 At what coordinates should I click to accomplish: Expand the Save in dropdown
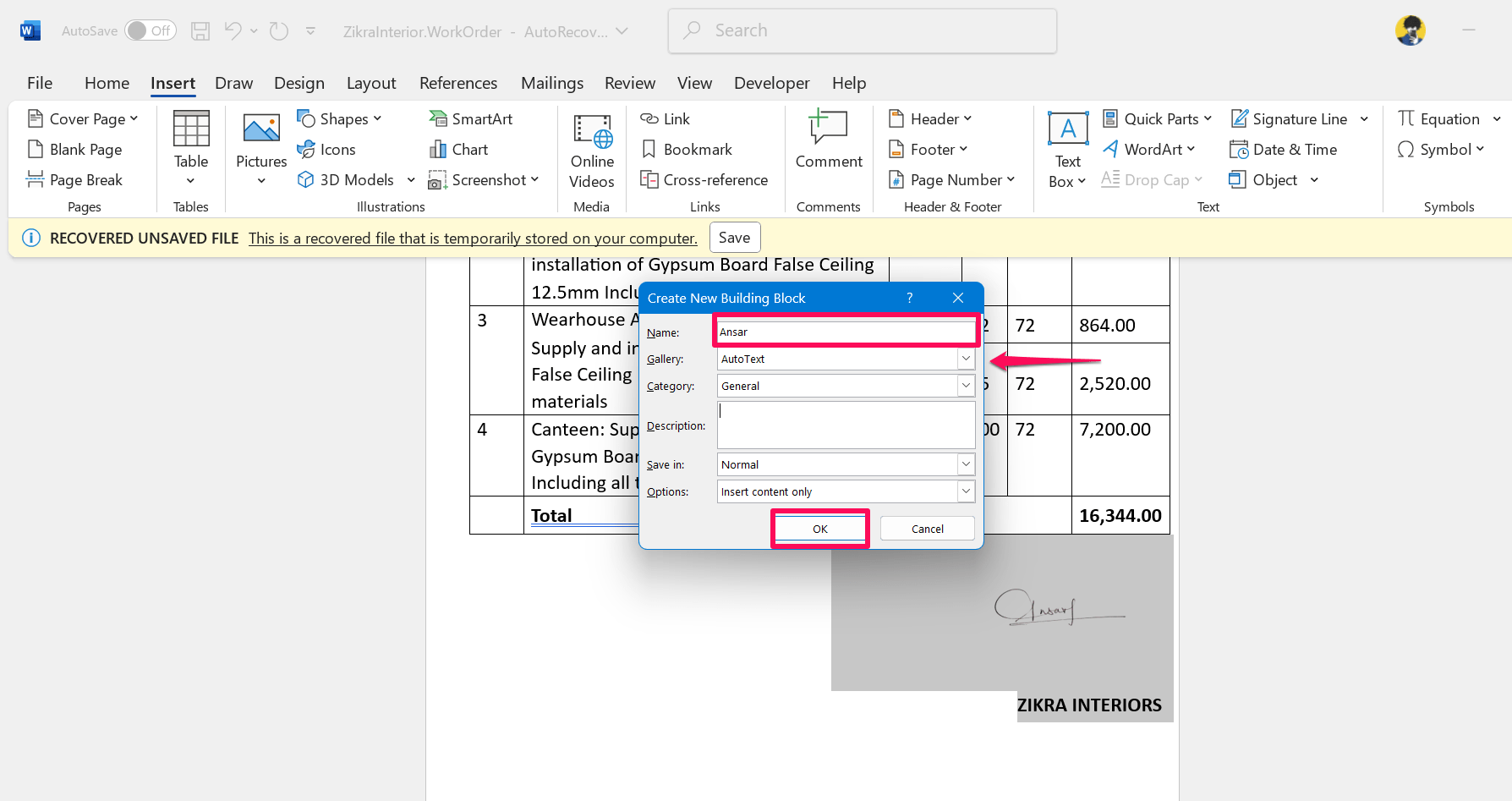[966, 465]
